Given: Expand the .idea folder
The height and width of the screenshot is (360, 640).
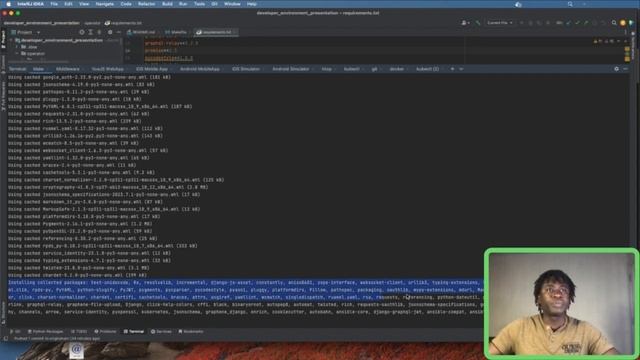Looking at the screenshot, I should coord(17,47).
